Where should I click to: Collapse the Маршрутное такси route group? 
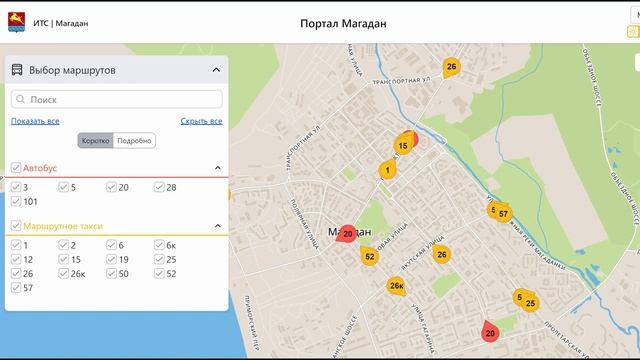click(218, 226)
